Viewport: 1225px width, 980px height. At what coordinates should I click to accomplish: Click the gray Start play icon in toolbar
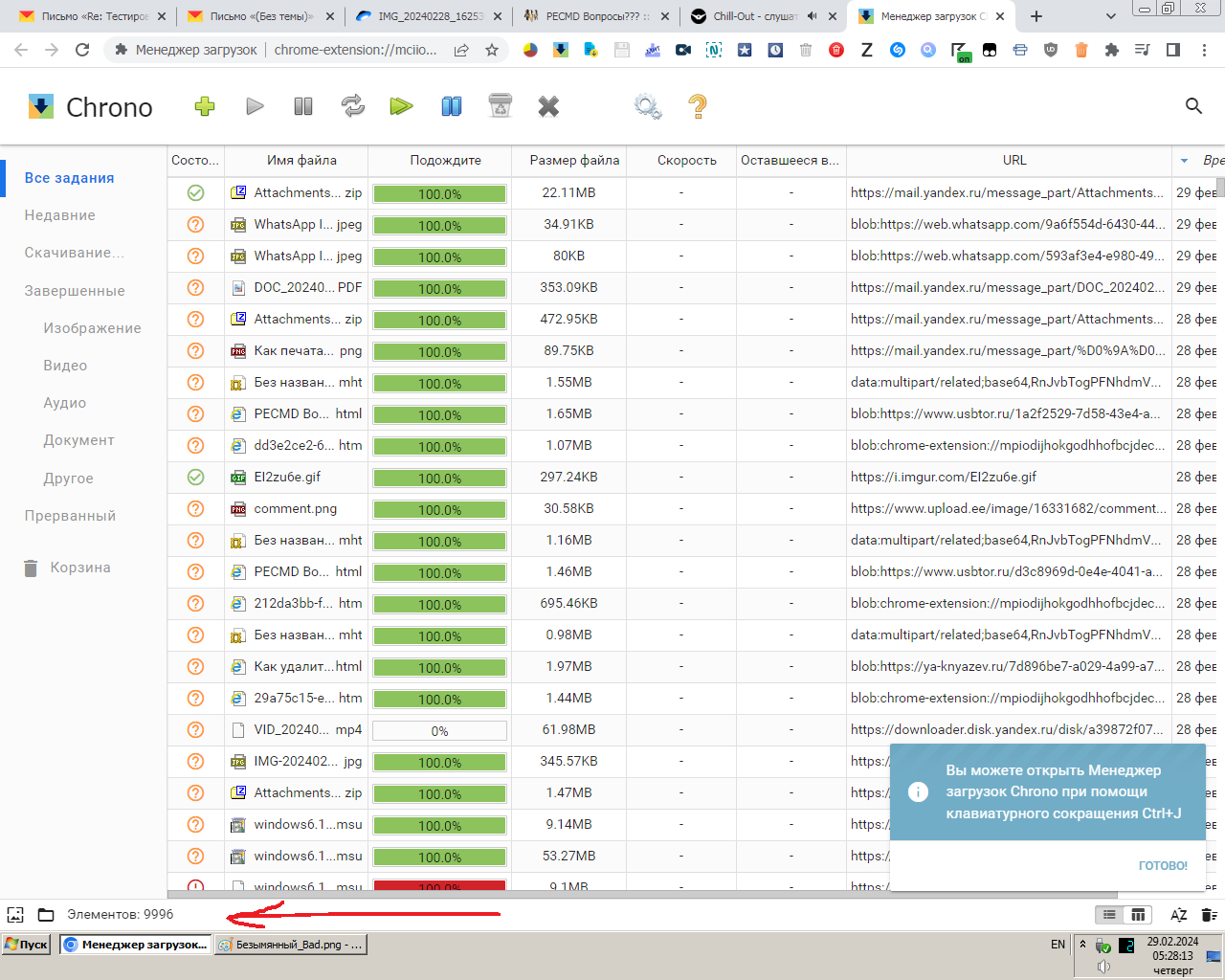255,107
